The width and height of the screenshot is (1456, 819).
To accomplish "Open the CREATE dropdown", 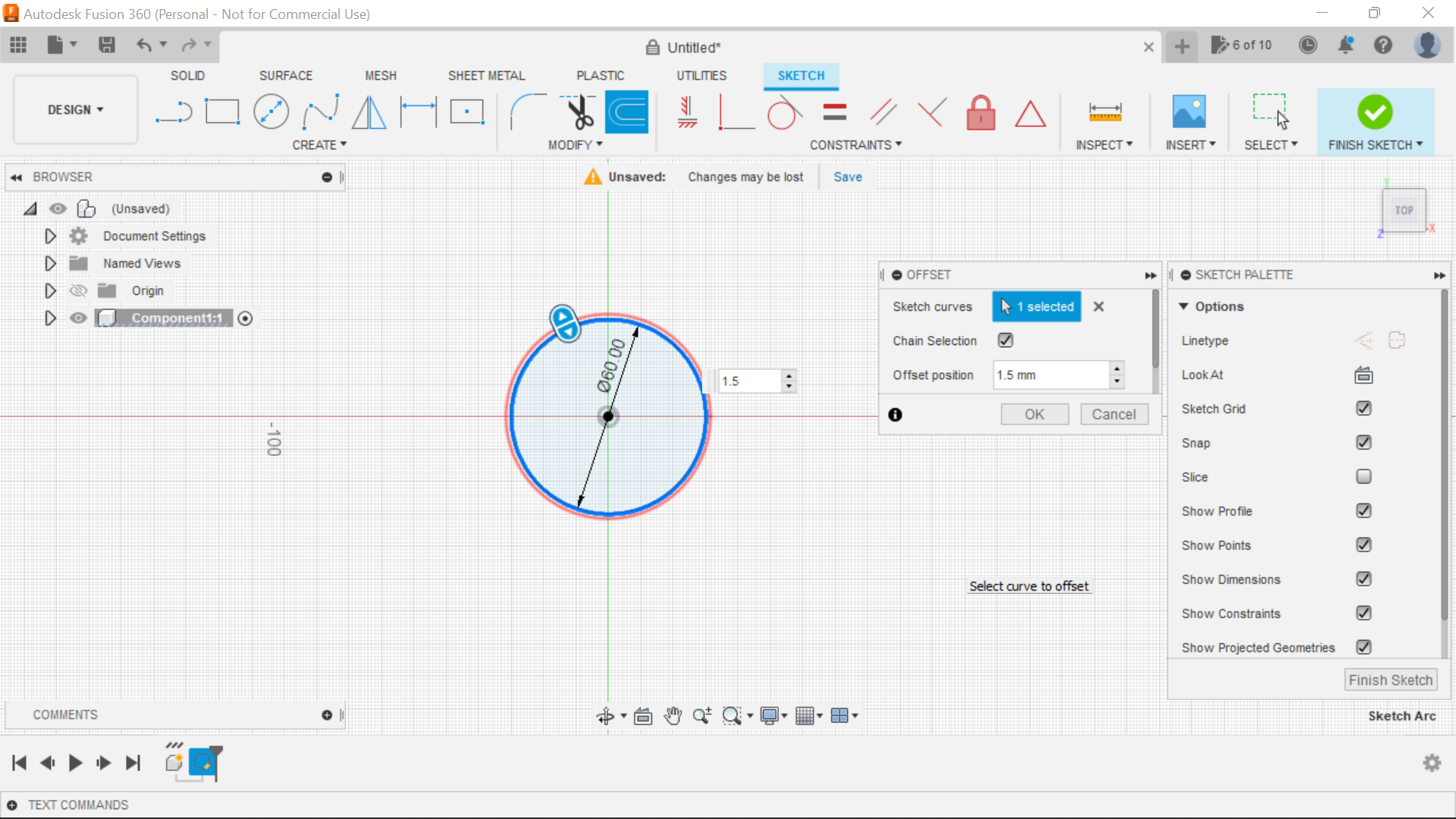I will pyautogui.click(x=319, y=145).
